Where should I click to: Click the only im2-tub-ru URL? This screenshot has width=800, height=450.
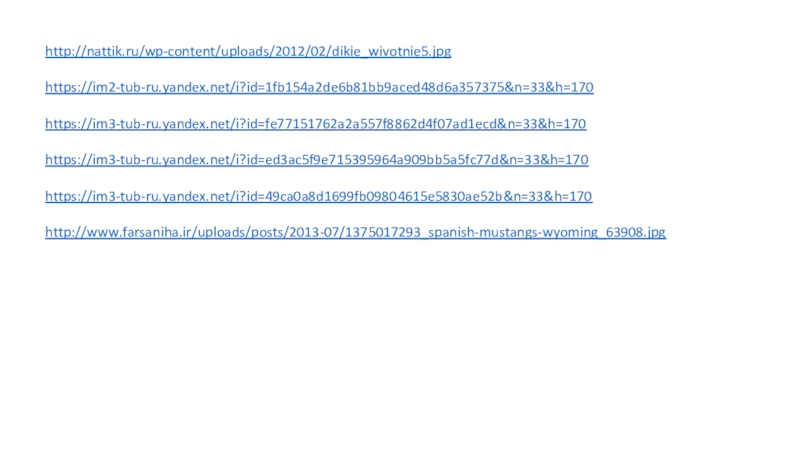pos(319,87)
